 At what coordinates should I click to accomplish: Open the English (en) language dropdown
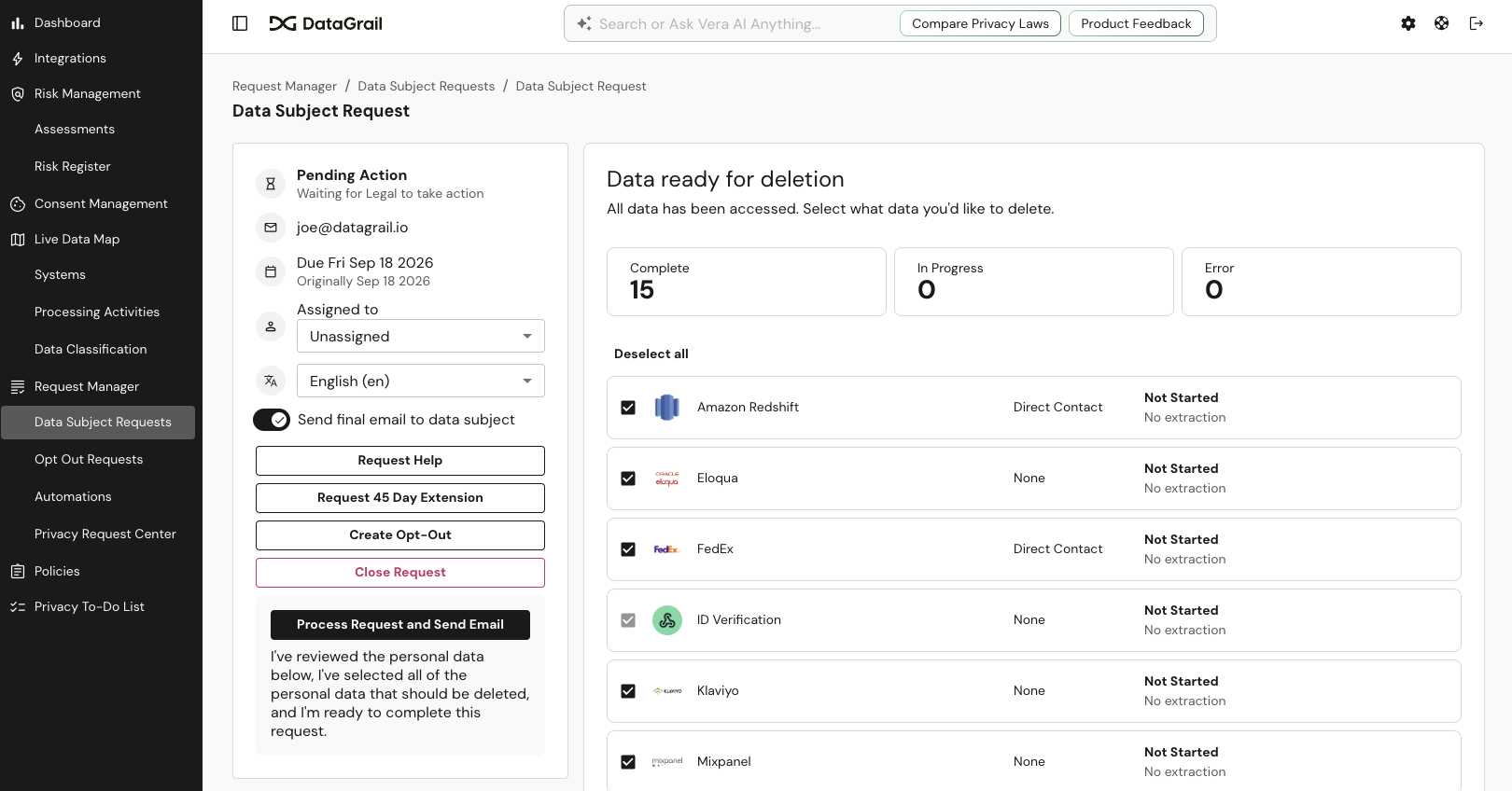(421, 381)
